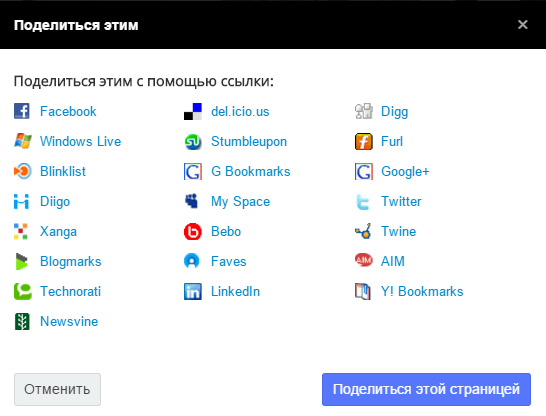Share to Y! Bookmarks link
546x416 pixels.
(422, 291)
